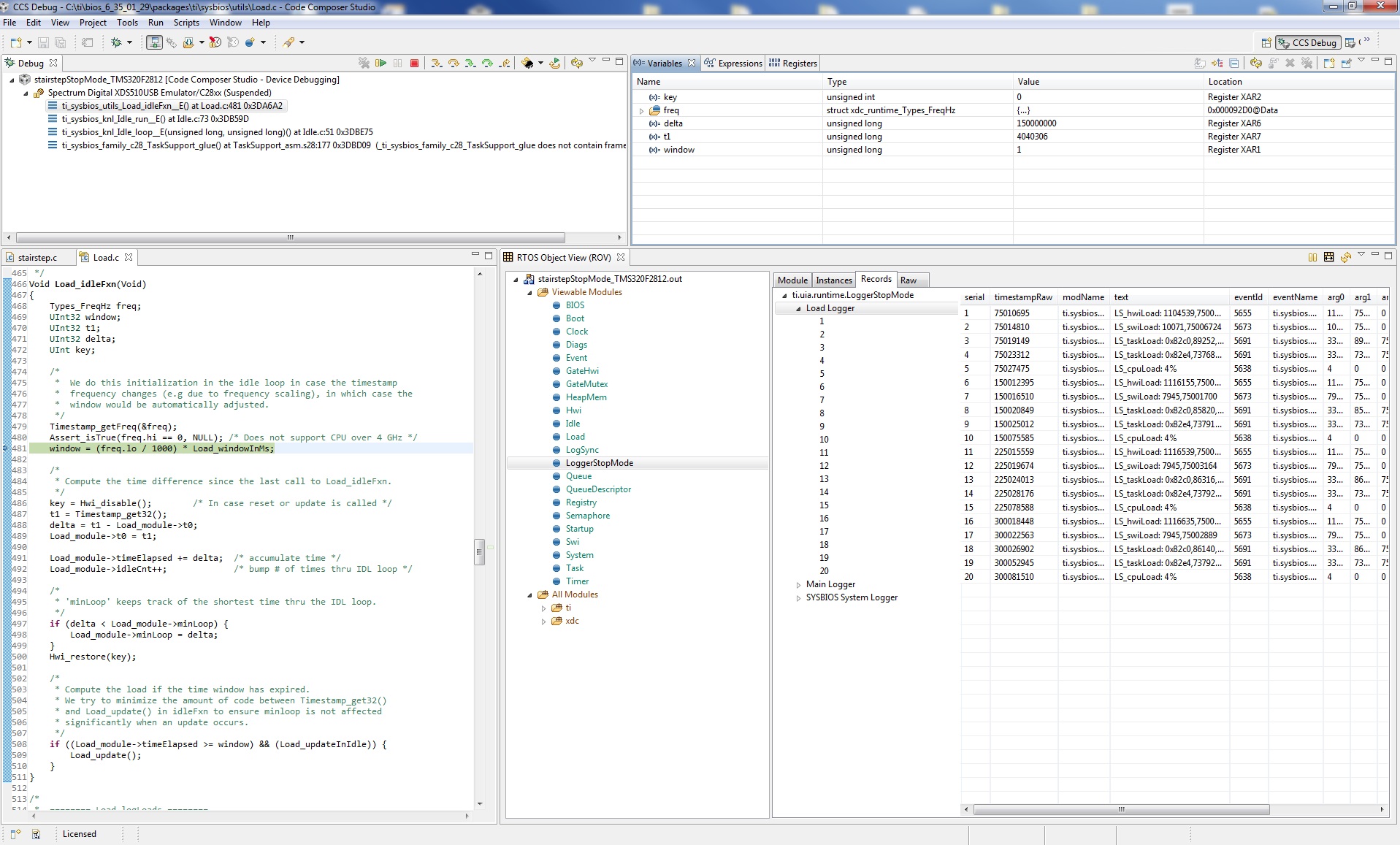Select the Records tab in RTOS Object View
1400x845 pixels.
click(x=876, y=279)
